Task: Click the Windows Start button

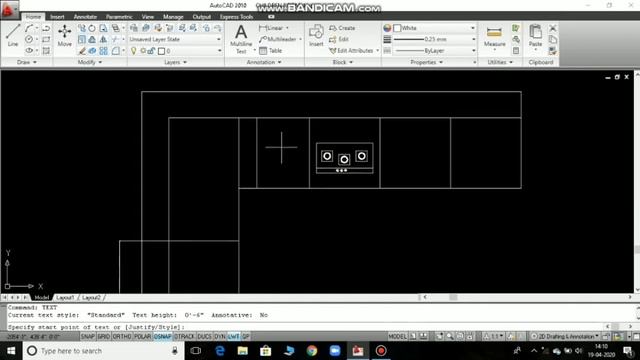Action: coord(11,351)
